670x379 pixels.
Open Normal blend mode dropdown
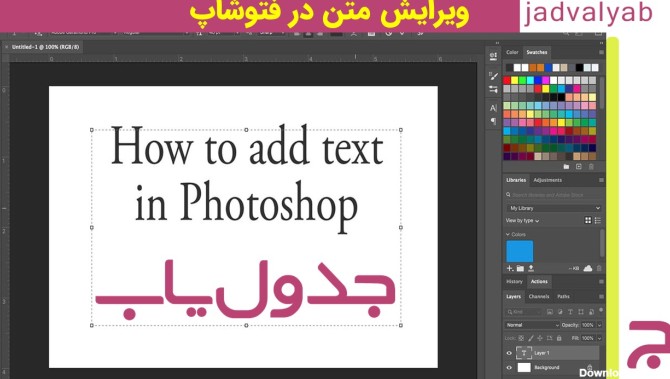(532, 325)
